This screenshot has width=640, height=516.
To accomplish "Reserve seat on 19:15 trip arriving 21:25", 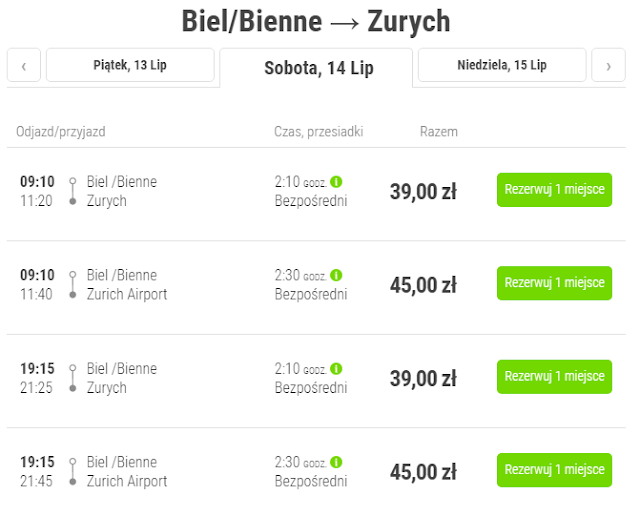I will (x=554, y=377).
